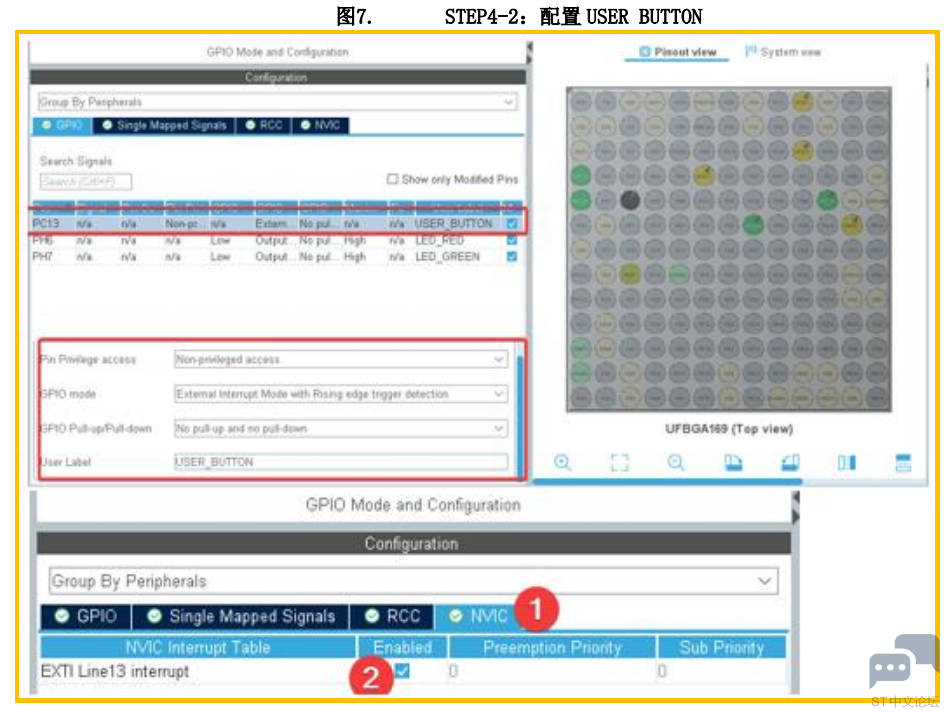This screenshot has height=717, width=948.
Task: Click the NVIC Interrupt Table column header
Action: (198, 647)
